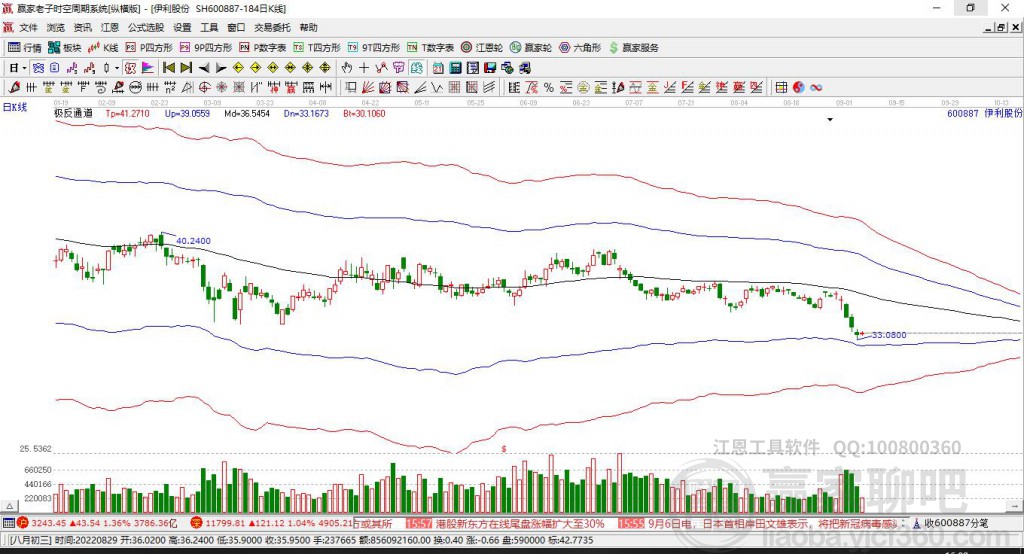Open the 窗口 menu
Viewport: 1024px width, 554px height.
(236, 27)
